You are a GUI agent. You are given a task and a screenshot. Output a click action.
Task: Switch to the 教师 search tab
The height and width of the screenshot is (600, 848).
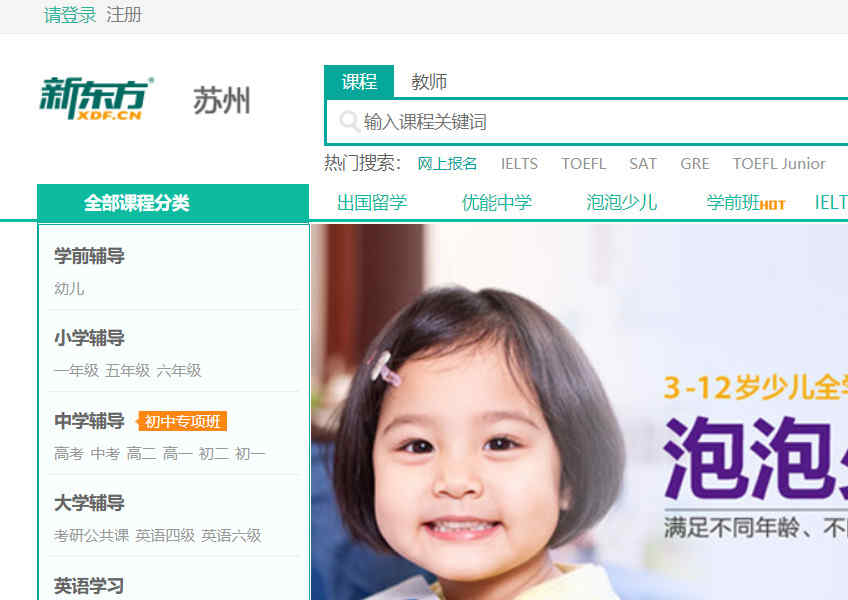pyautogui.click(x=429, y=82)
